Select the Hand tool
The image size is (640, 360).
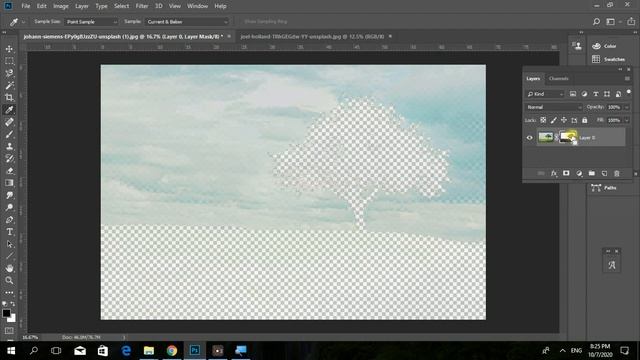(9, 268)
